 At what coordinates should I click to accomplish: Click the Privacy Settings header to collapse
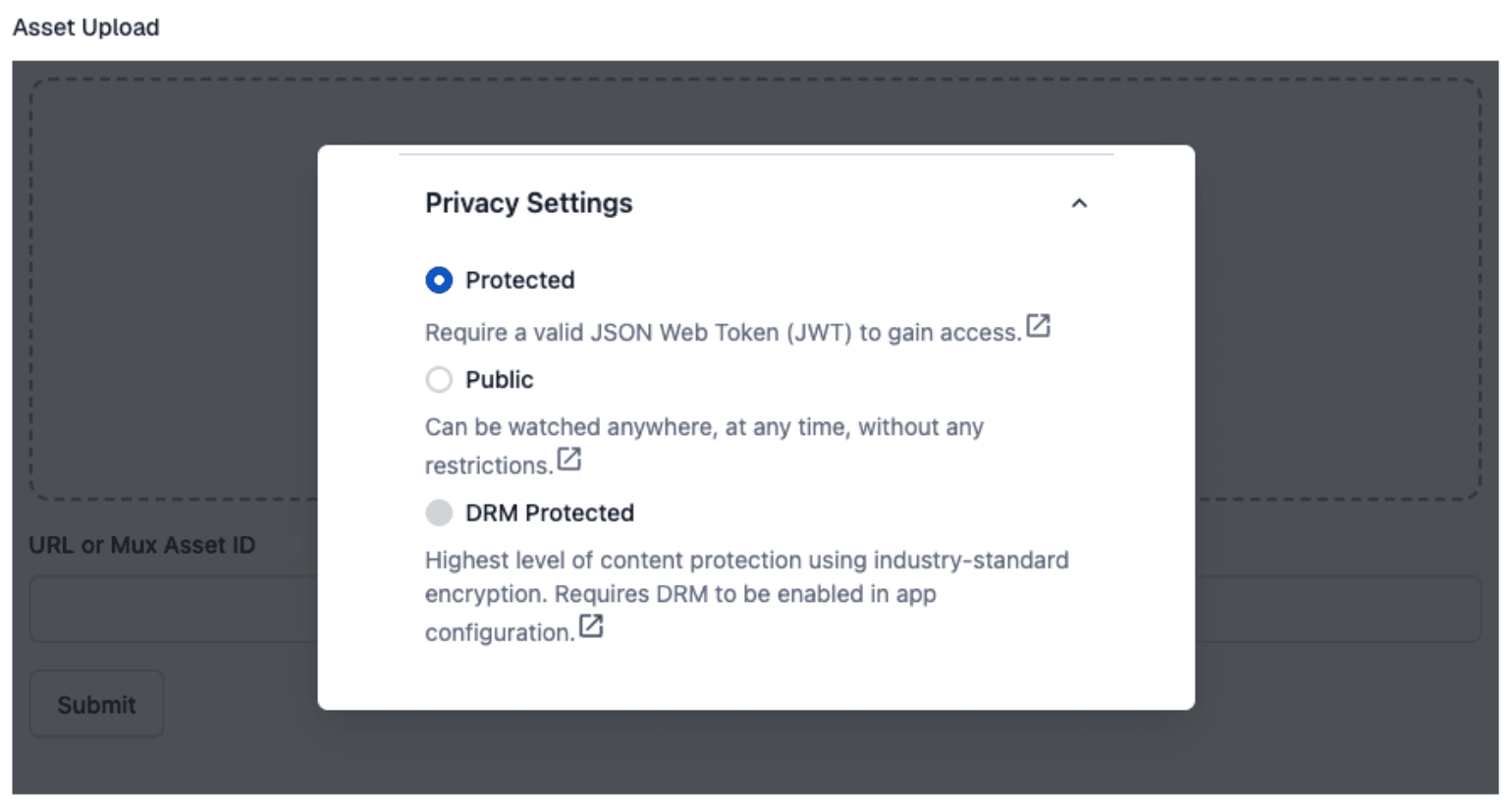click(x=528, y=203)
